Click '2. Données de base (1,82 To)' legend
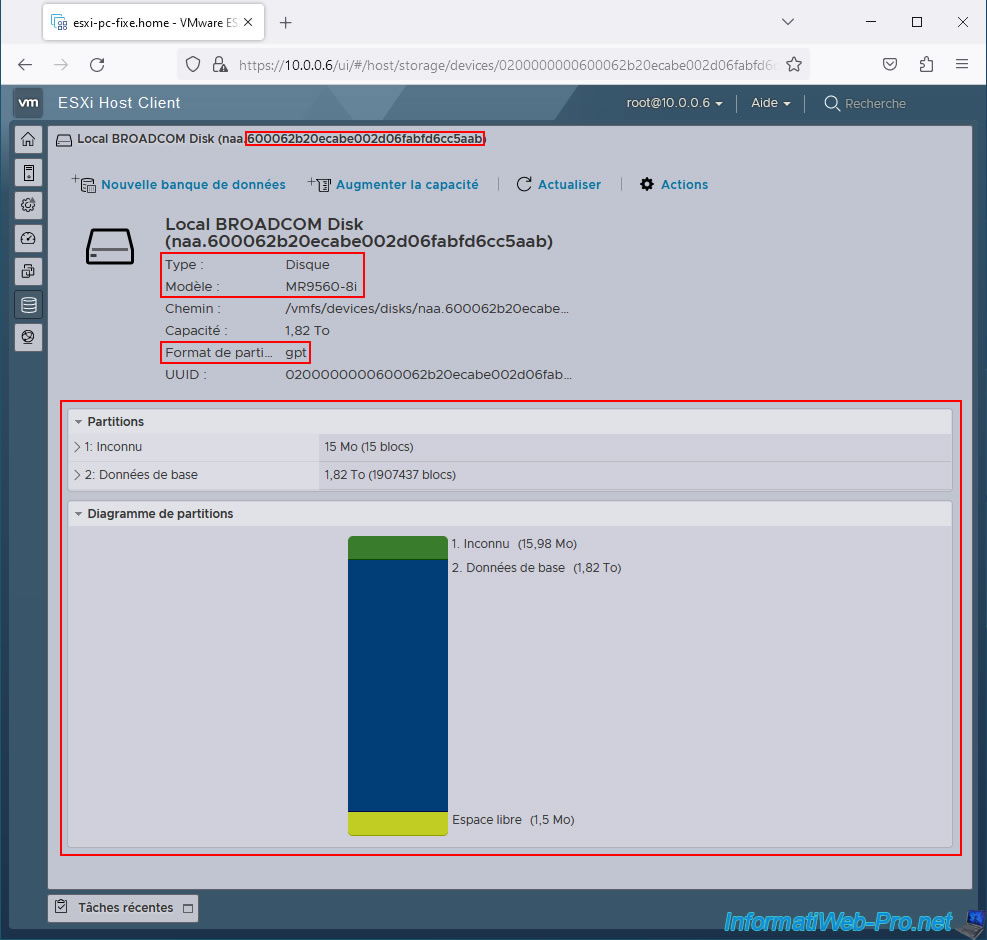Image resolution: width=987 pixels, height=940 pixels. [536, 567]
